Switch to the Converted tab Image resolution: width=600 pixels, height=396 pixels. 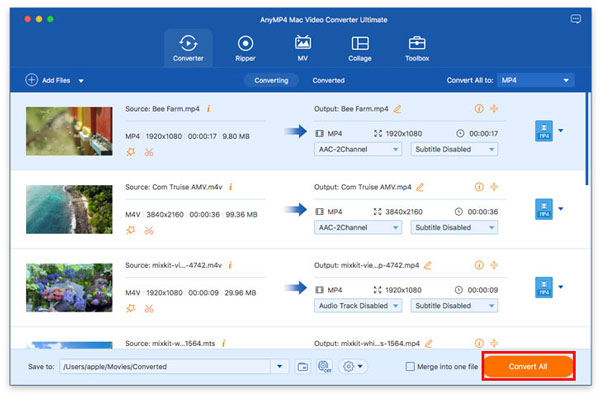pos(328,80)
